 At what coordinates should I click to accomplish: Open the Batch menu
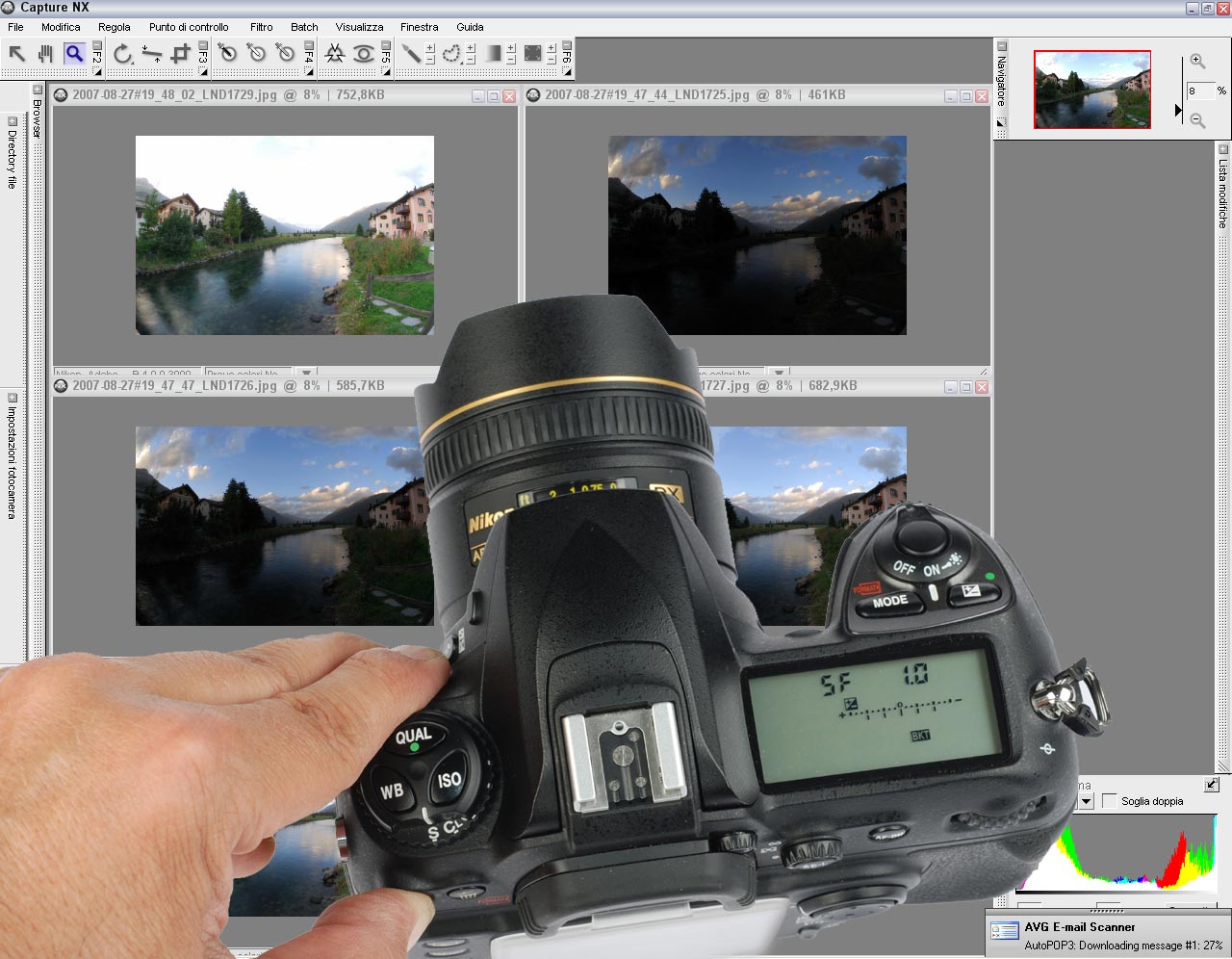click(x=304, y=27)
